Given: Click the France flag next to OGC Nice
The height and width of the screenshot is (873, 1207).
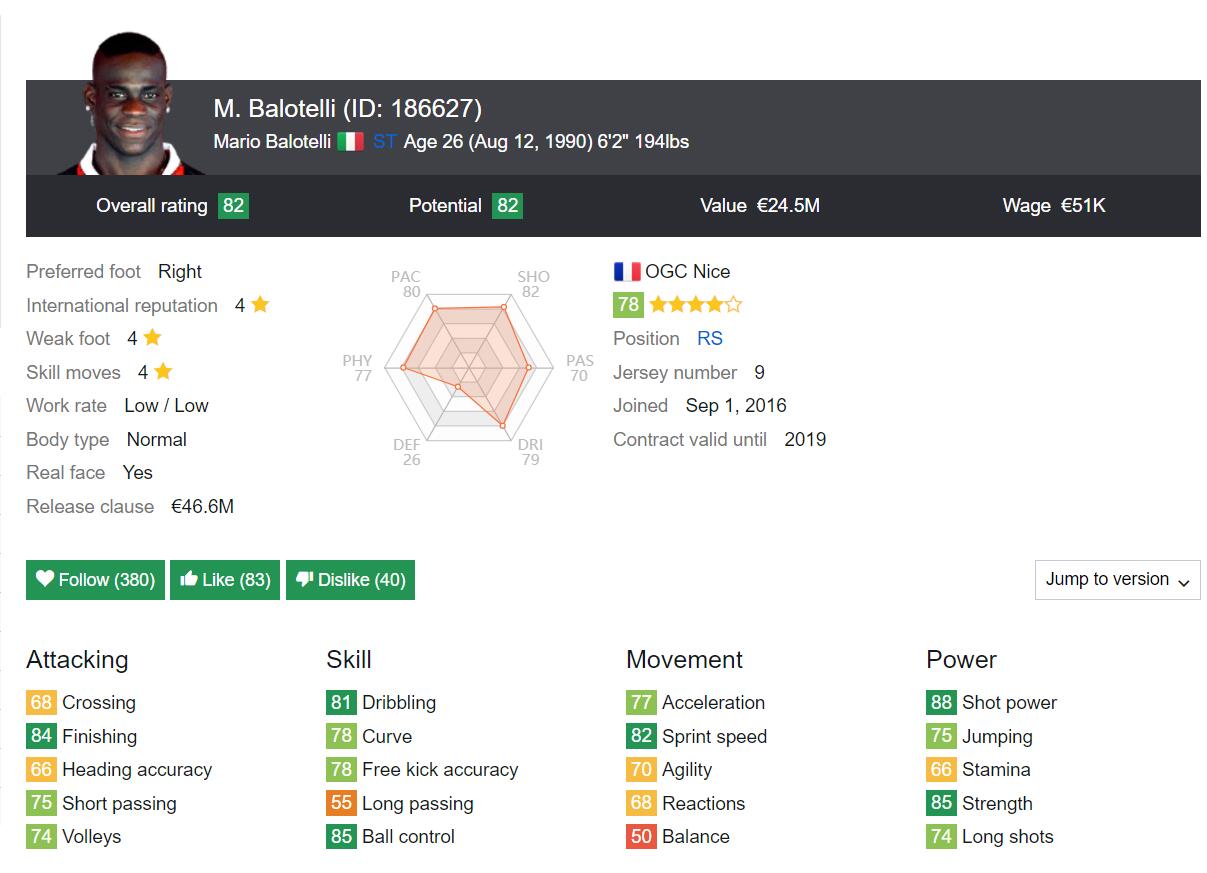Looking at the screenshot, I should coord(627,271).
